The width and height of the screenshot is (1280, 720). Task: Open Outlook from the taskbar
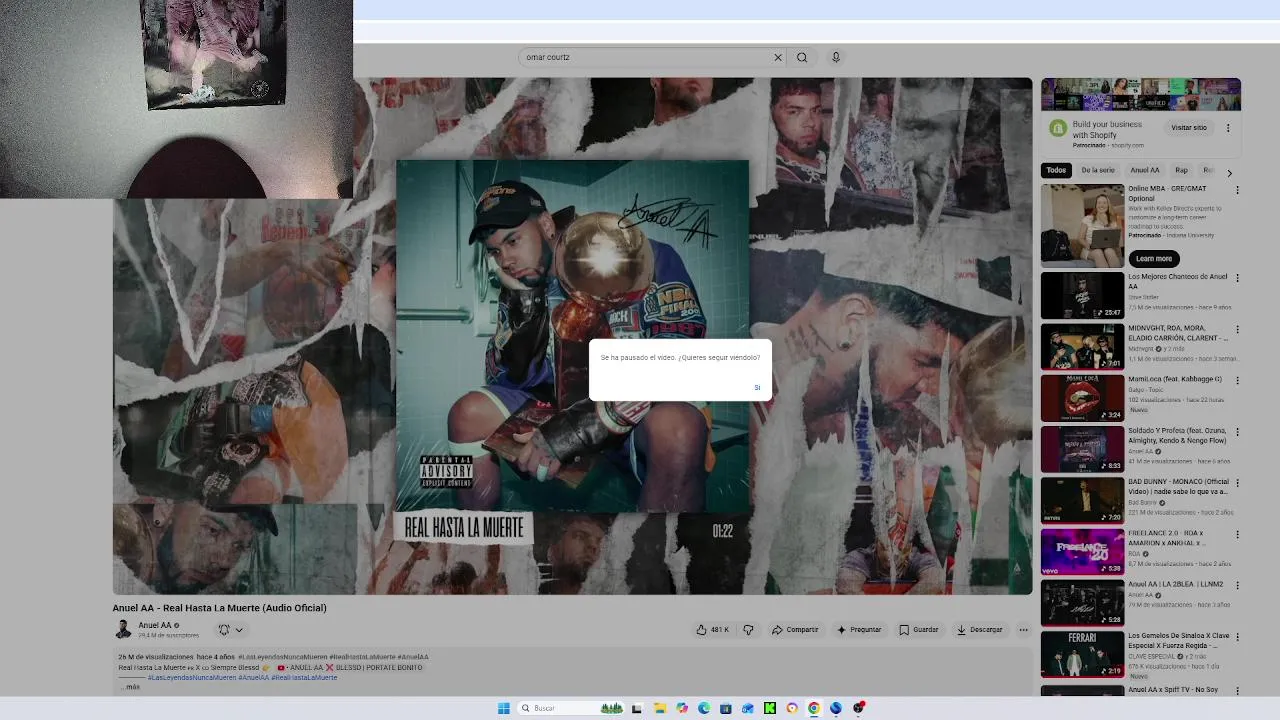tap(748, 708)
